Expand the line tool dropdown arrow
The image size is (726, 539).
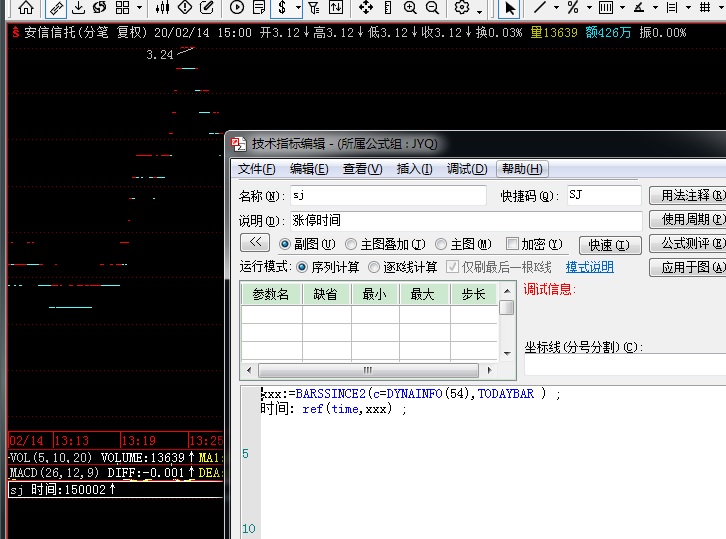tap(556, 8)
